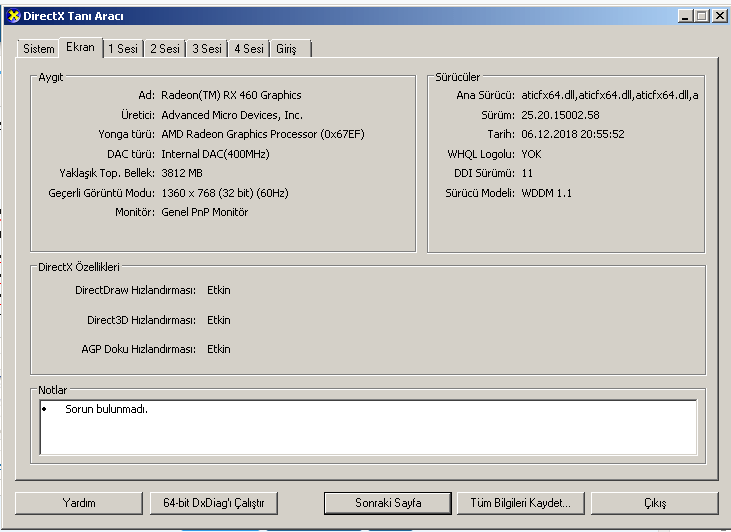Click the 'DirectX Tanı Aracı' window title
The height and width of the screenshot is (532, 731).
(74, 16)
